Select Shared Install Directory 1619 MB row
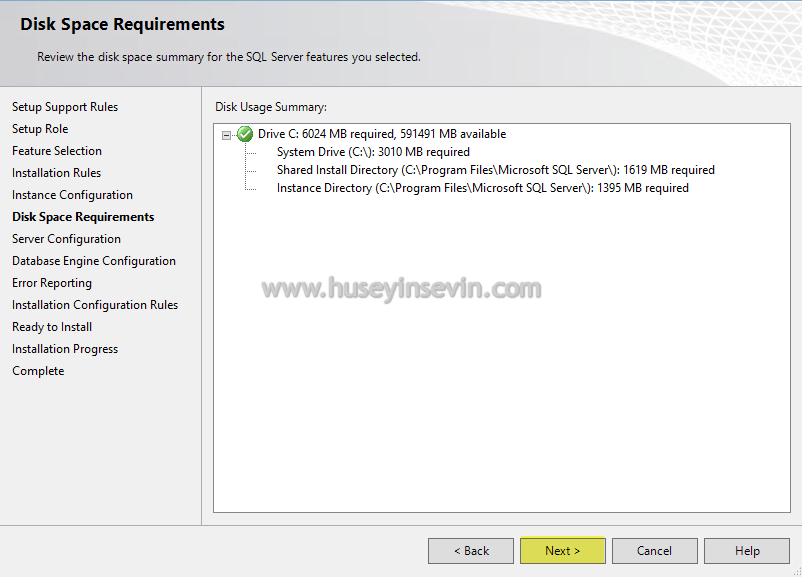The image size is (802, 577). (496, 170)
